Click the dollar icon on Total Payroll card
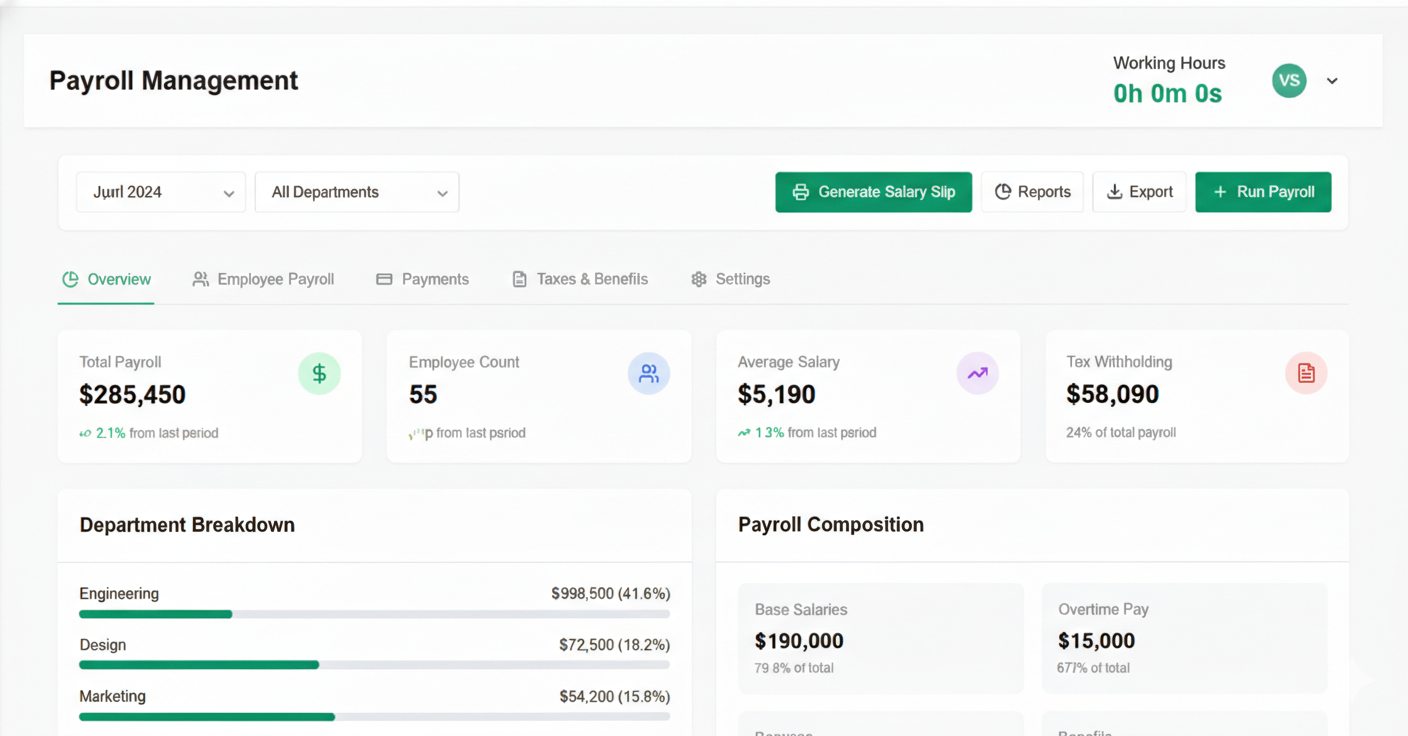This screenshot has width=1408, height=736. [x=319, y=373]
